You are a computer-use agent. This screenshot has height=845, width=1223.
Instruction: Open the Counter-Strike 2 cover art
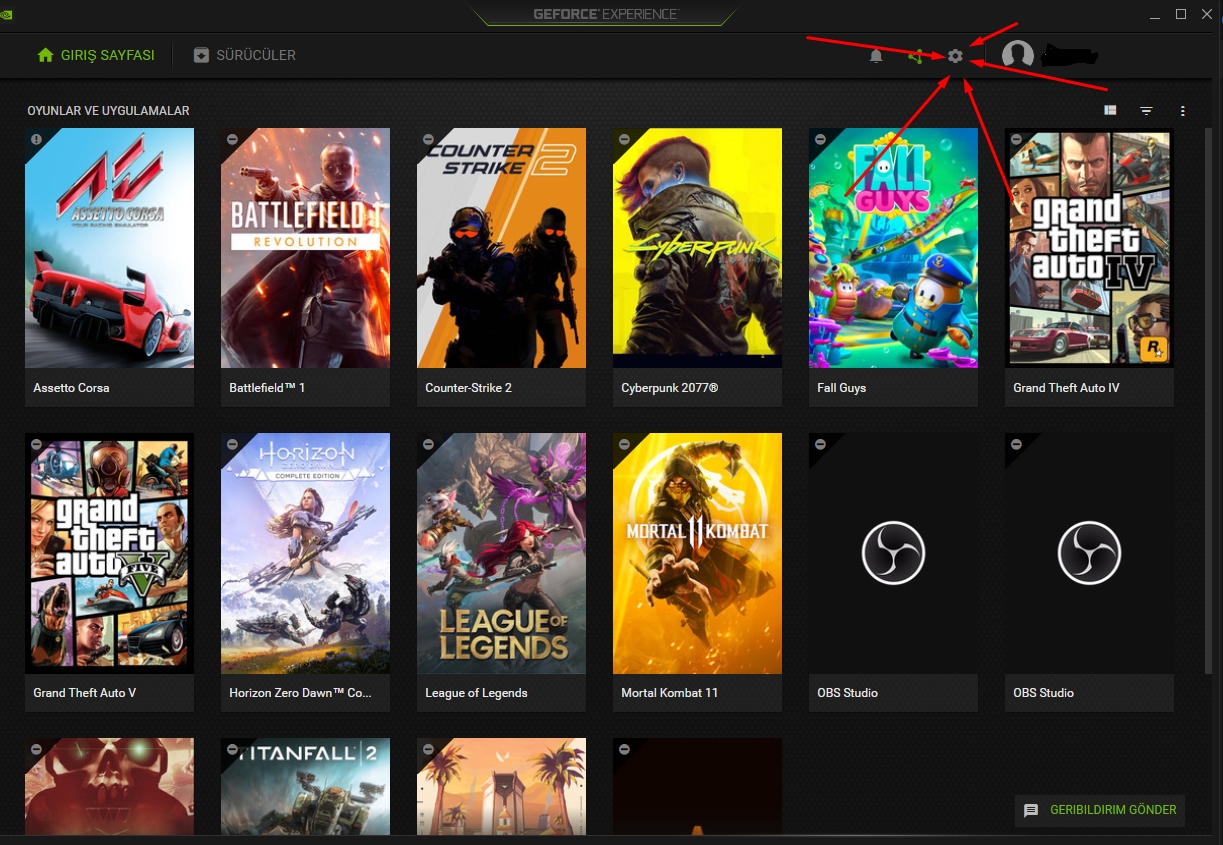pos(502,248)
